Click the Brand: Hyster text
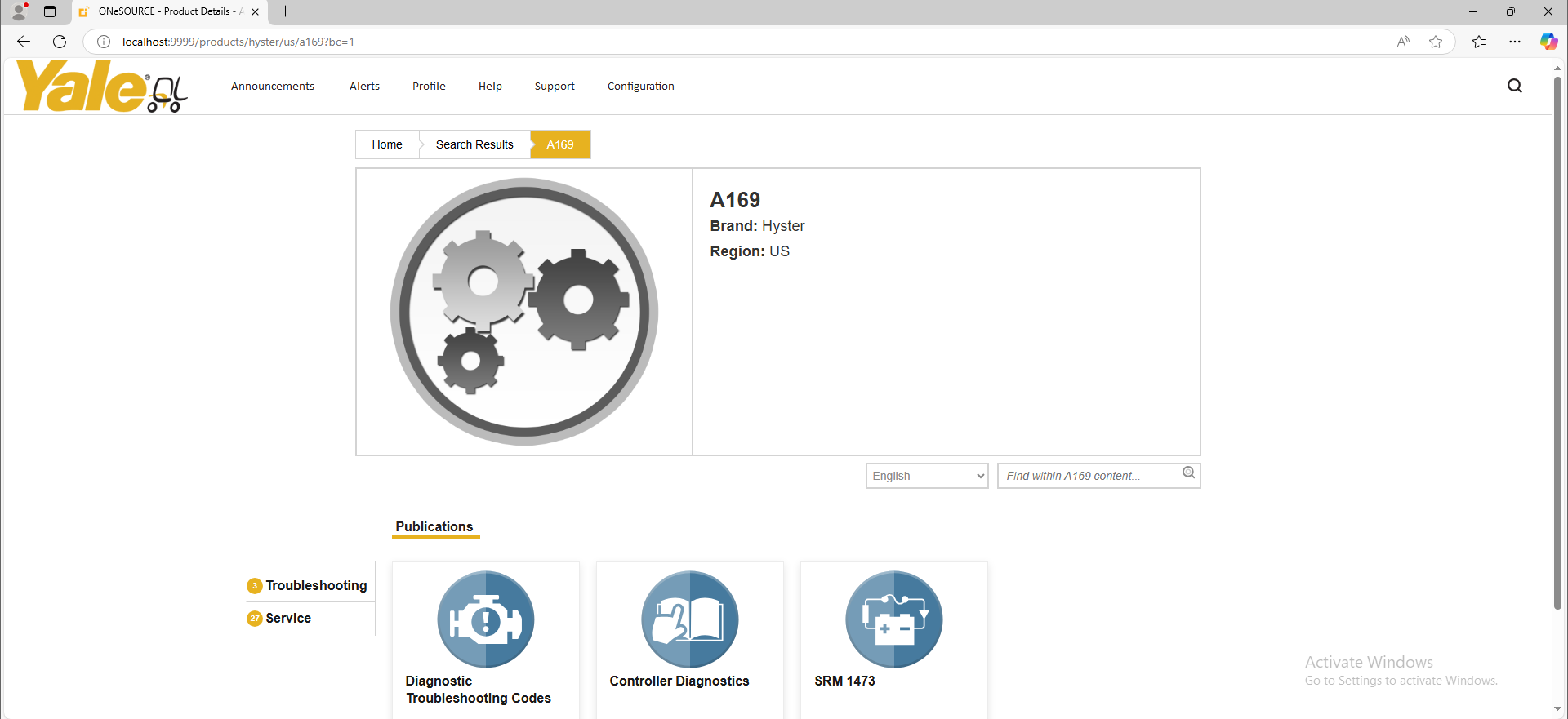 [757, 226]
